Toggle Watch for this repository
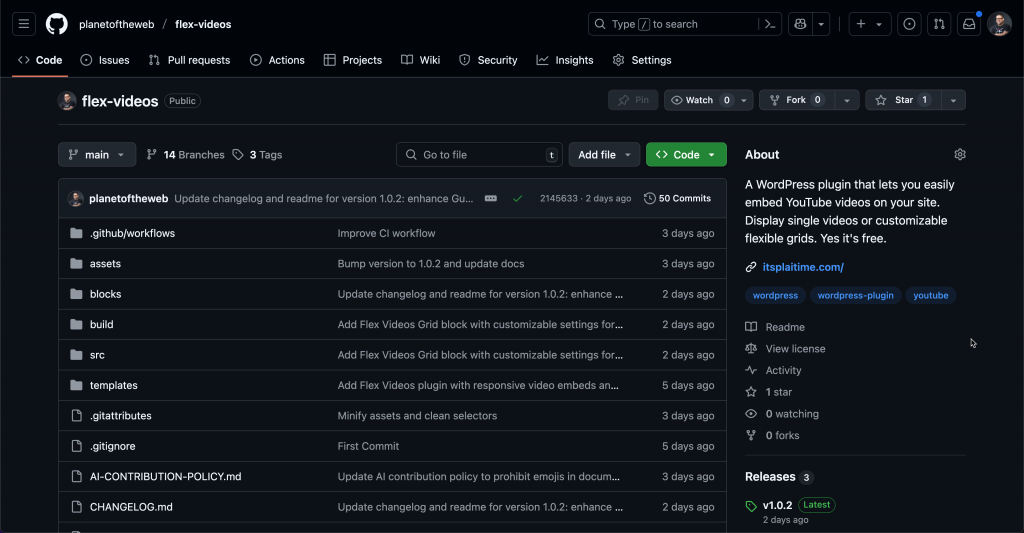1024x533 pixels. 699,100
